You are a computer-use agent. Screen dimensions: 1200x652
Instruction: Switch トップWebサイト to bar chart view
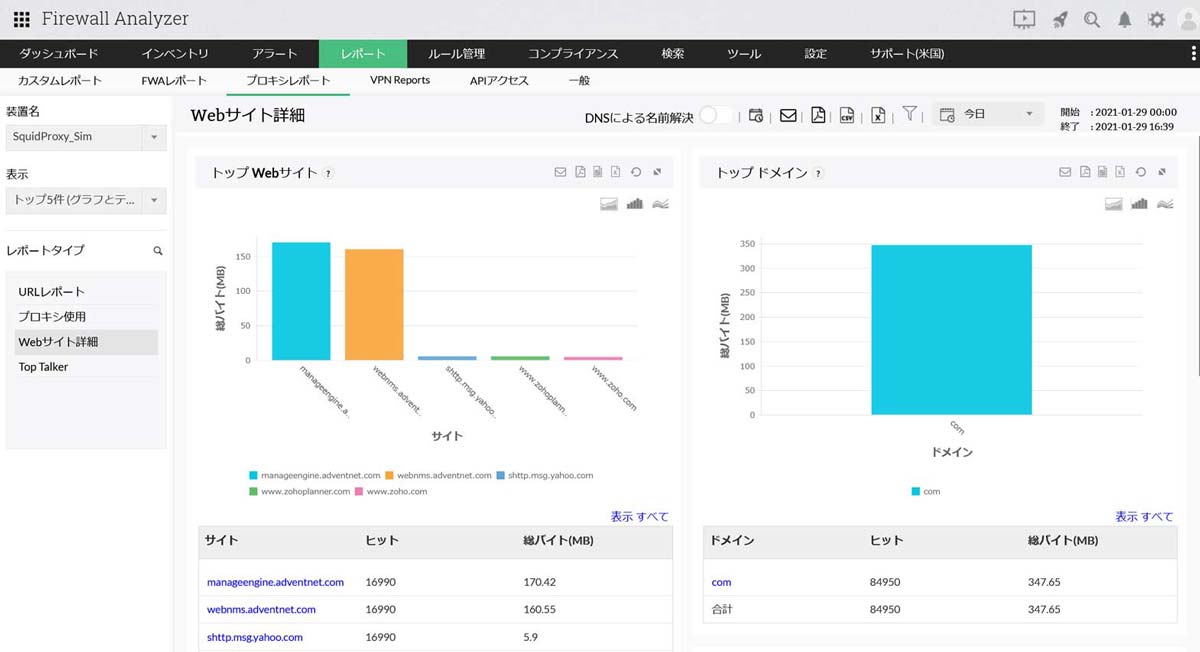click(637, 203)
